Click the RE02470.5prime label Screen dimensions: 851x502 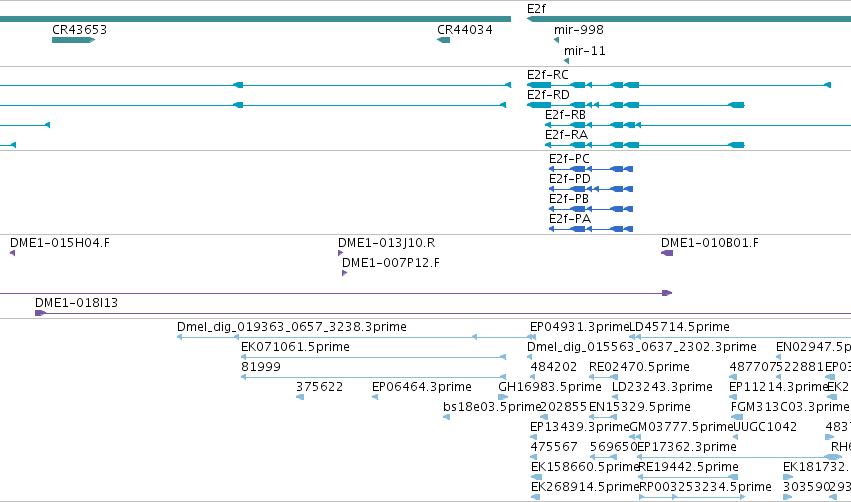[x=639, y=367]
